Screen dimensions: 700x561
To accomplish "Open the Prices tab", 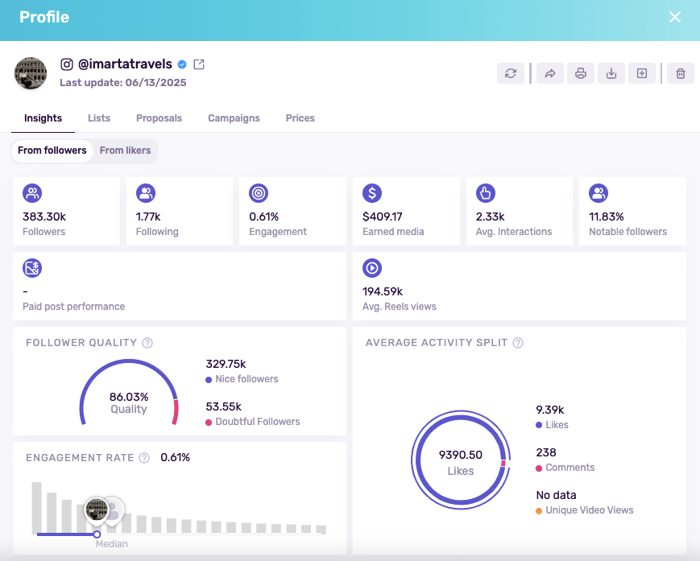I will coord(300,118).
